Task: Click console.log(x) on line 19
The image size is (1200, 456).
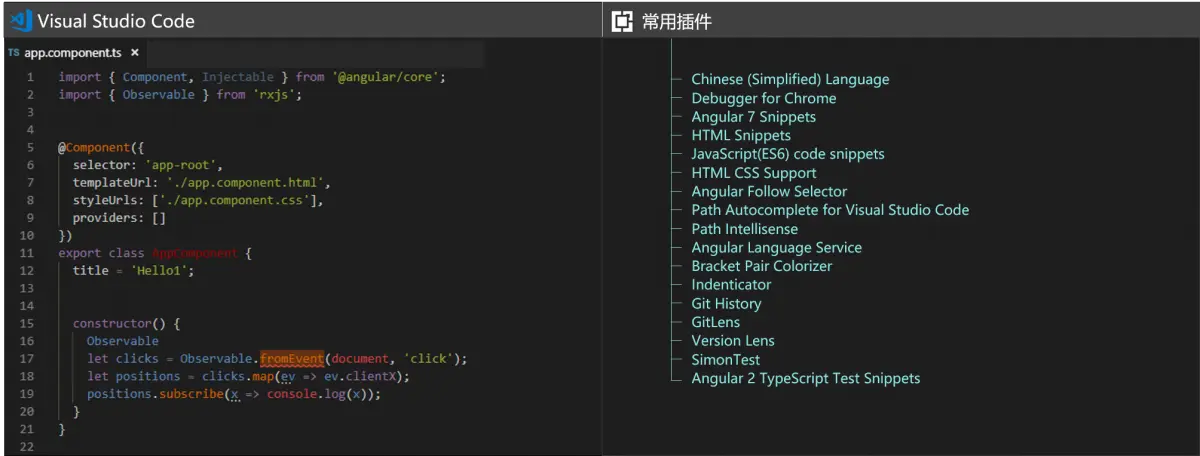Action: pyautogui.click(x=319, y=394)
